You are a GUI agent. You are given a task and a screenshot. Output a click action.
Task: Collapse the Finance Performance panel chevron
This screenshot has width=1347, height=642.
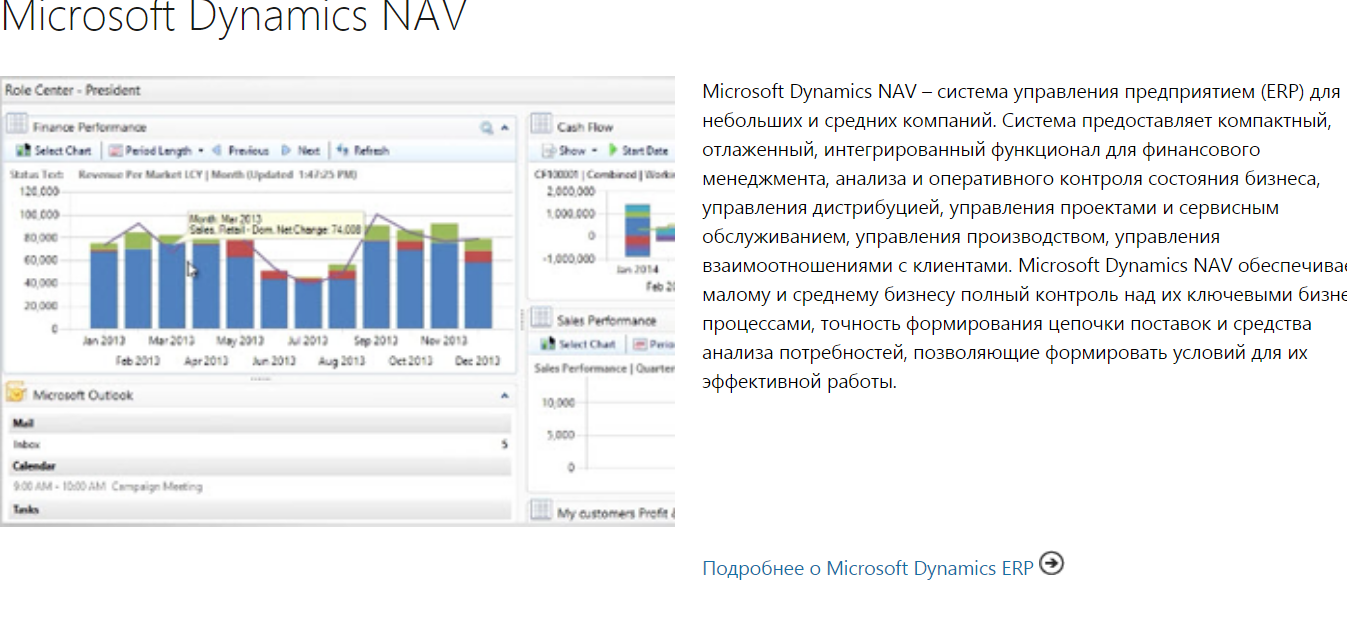coord(505,127)
